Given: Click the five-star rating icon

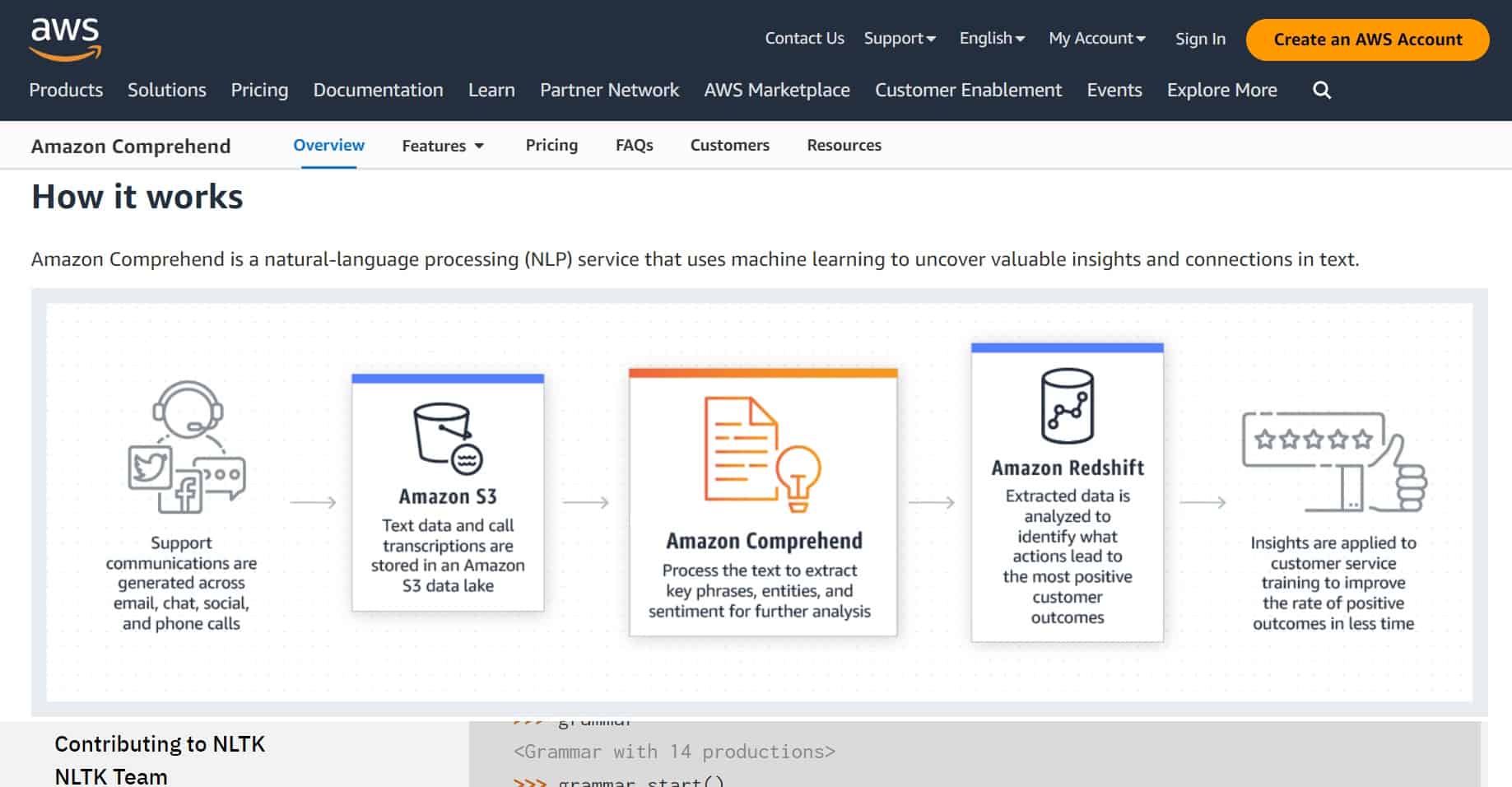Looking at the screenshot, I should 1314,440.
